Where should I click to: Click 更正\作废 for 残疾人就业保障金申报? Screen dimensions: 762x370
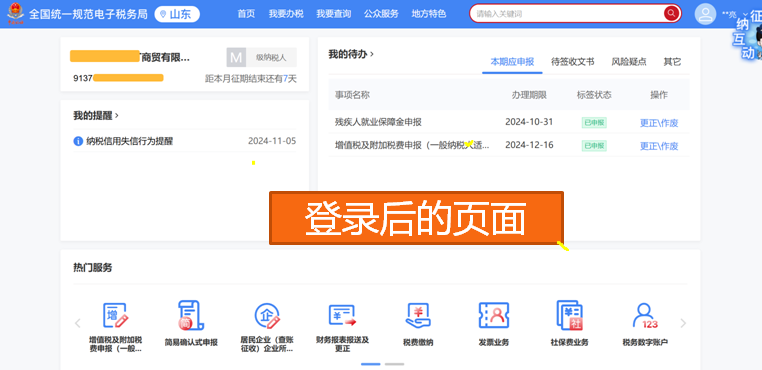pos(659,123)
